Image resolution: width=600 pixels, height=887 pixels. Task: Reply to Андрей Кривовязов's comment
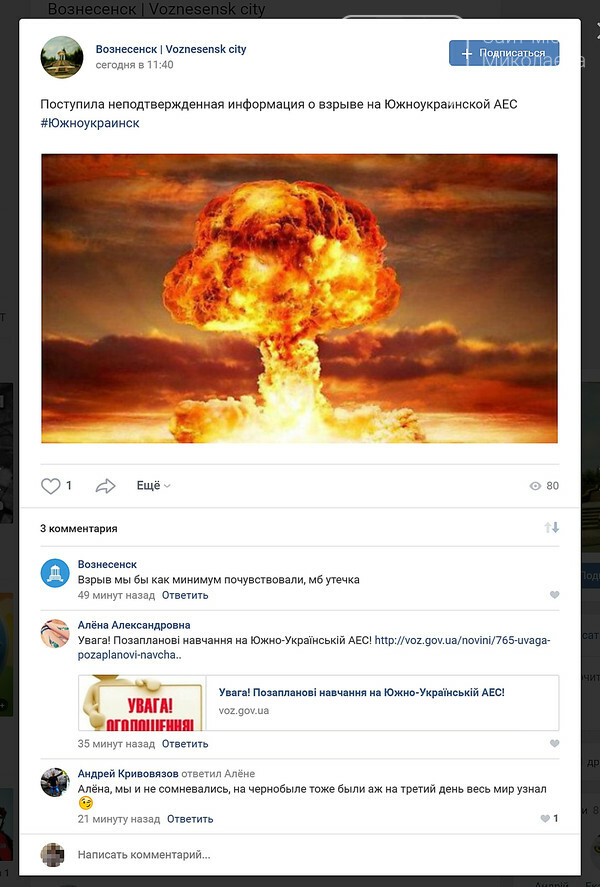point(190,819)
